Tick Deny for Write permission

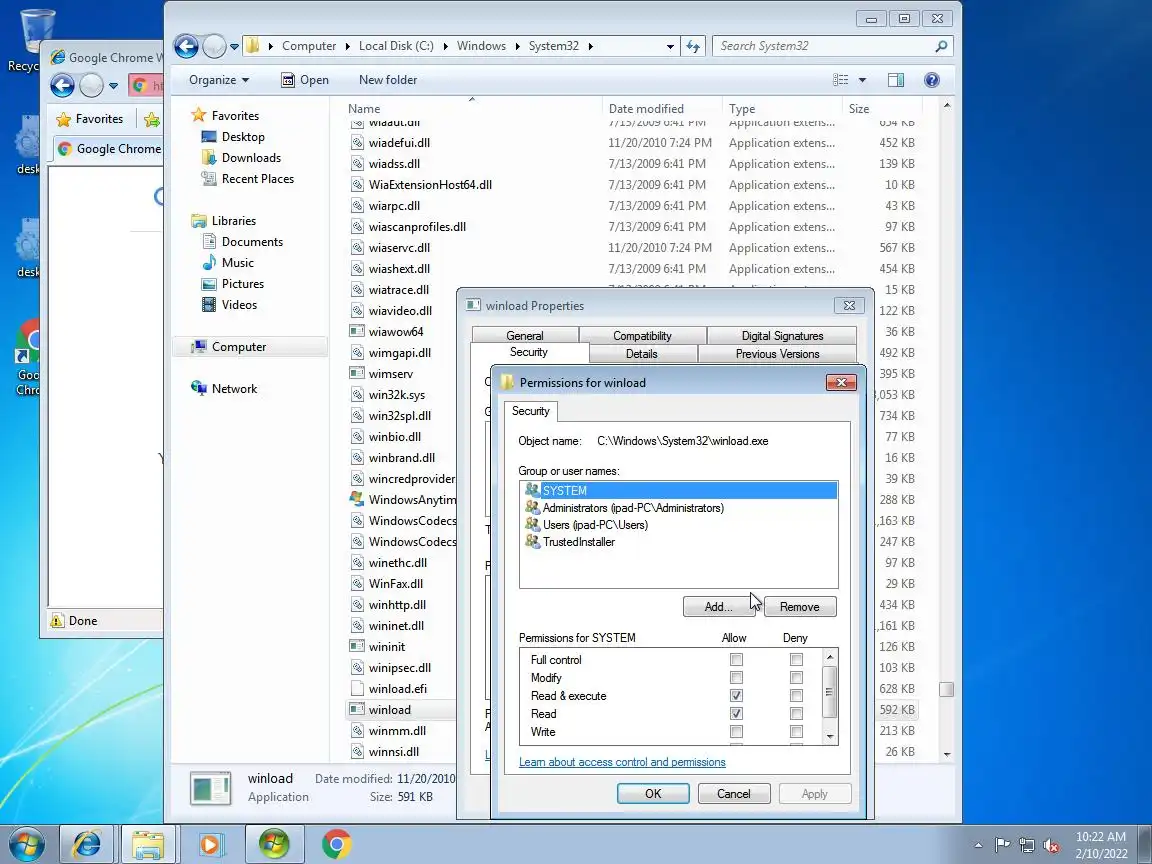click(x=796, y=732)
